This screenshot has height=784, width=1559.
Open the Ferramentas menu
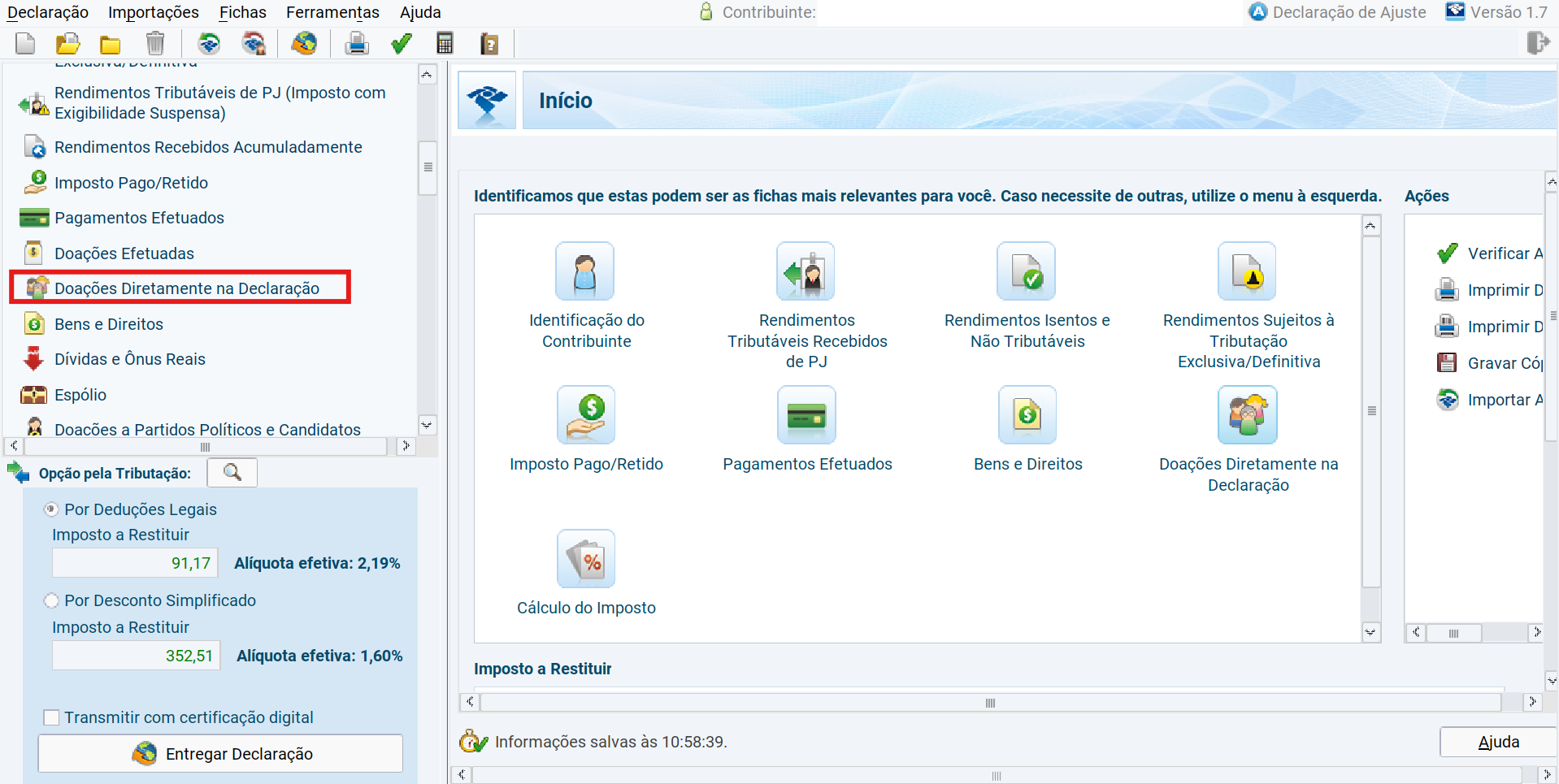332,12
